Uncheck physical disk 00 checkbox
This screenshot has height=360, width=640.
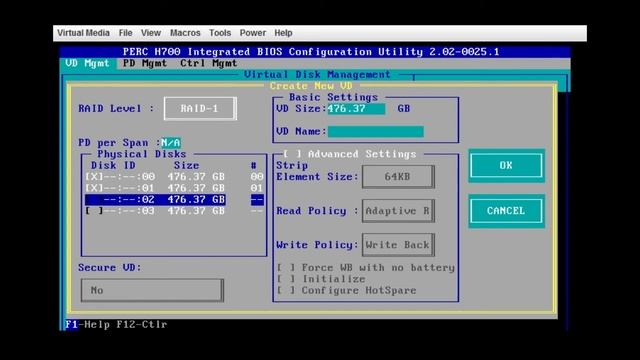point(94,177)
